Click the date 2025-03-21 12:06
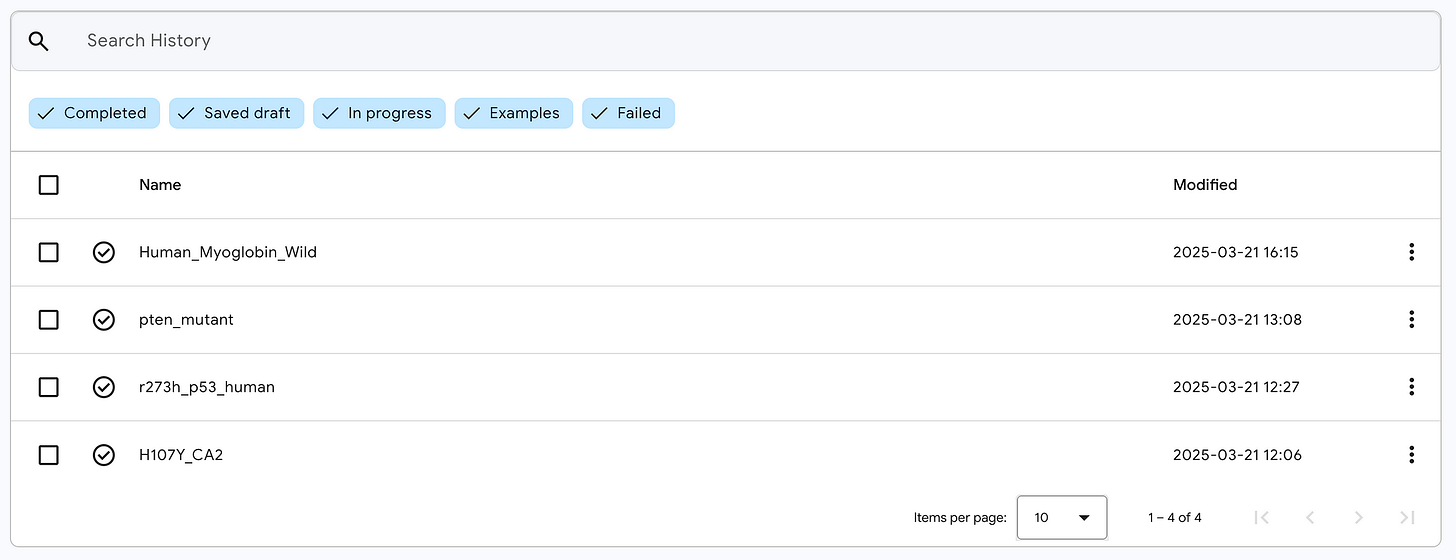This screenshot has width=1456, height=560. point(1237,455)
